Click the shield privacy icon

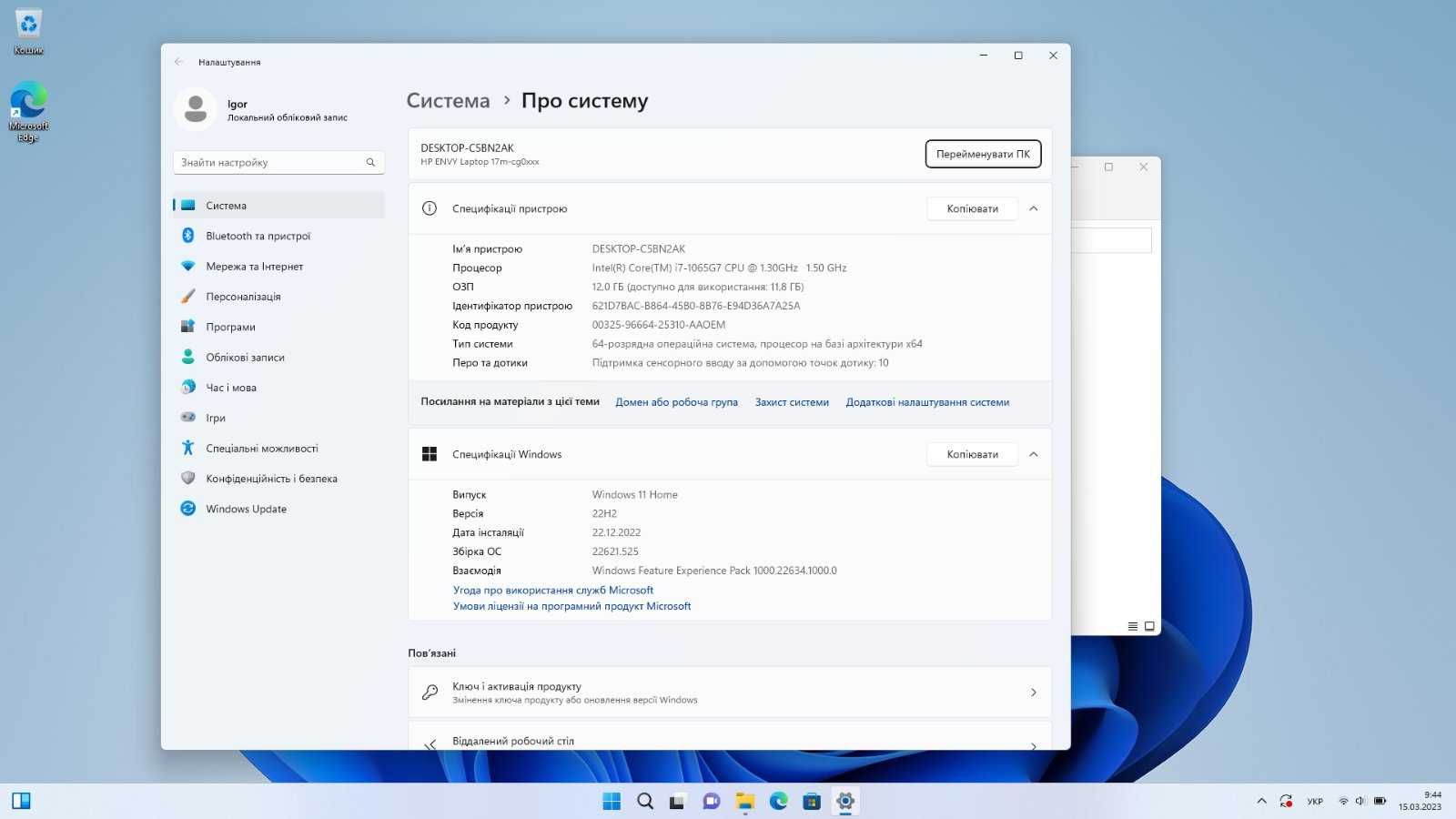[x=188, y=478]
